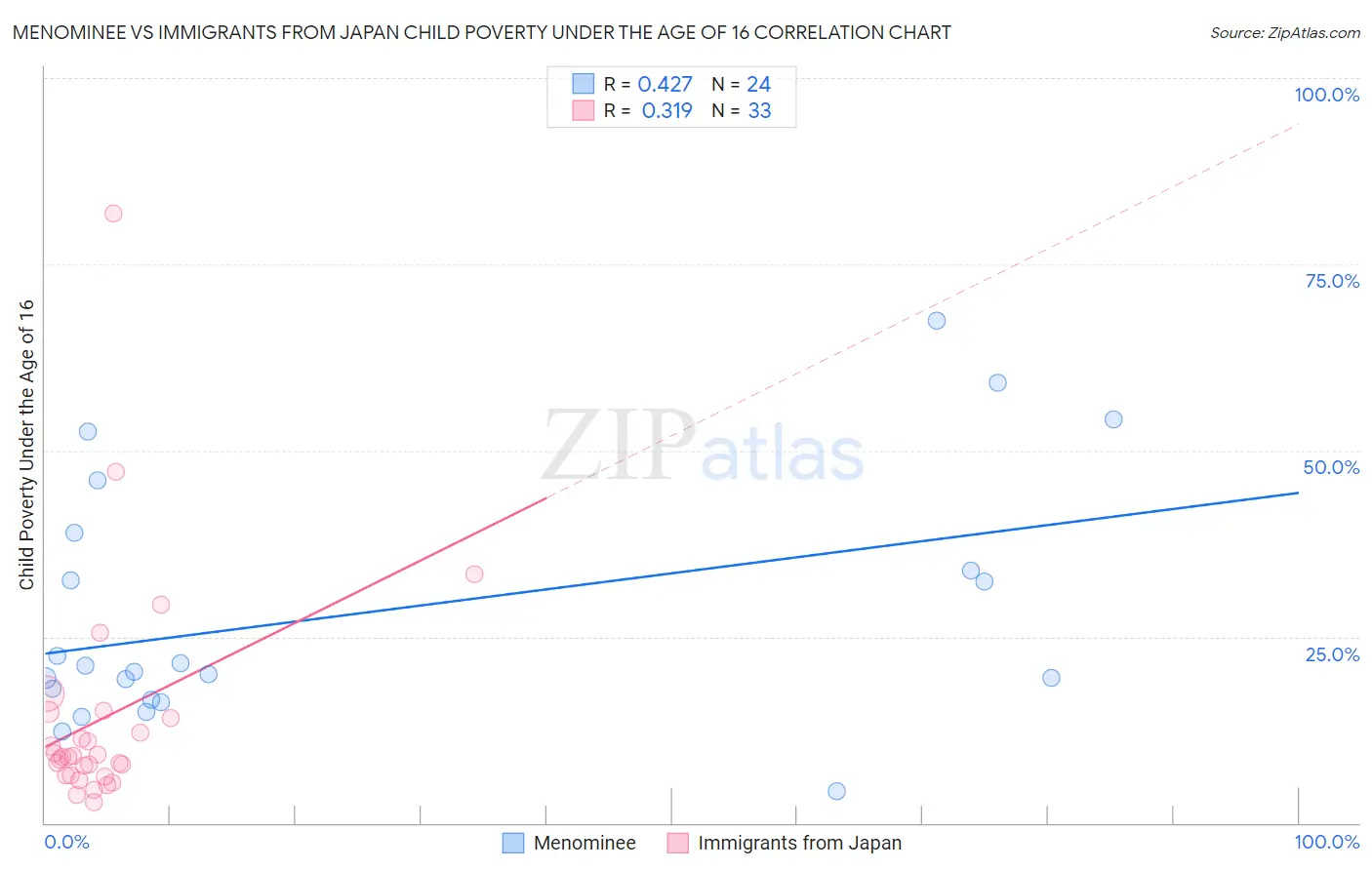Click the N = 24 value in legend
Screen dimensions: 1372x870
coord(741,84)
